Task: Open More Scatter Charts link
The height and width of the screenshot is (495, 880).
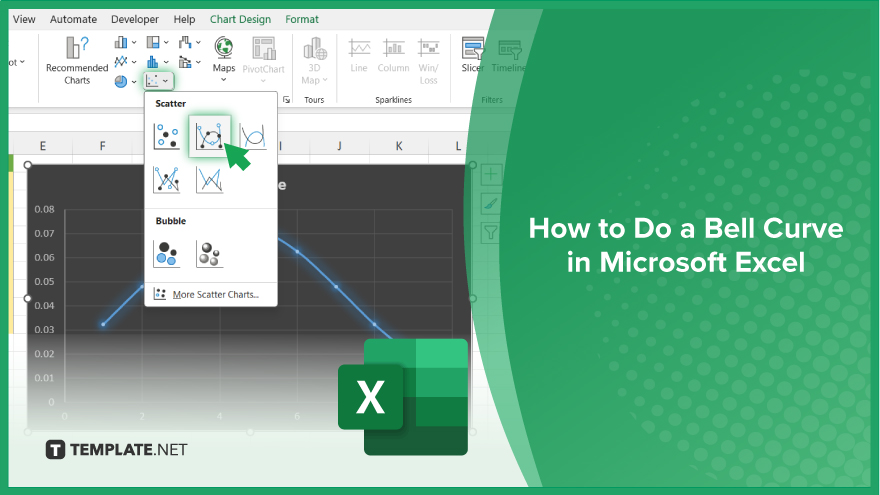Action: (216, 294)
